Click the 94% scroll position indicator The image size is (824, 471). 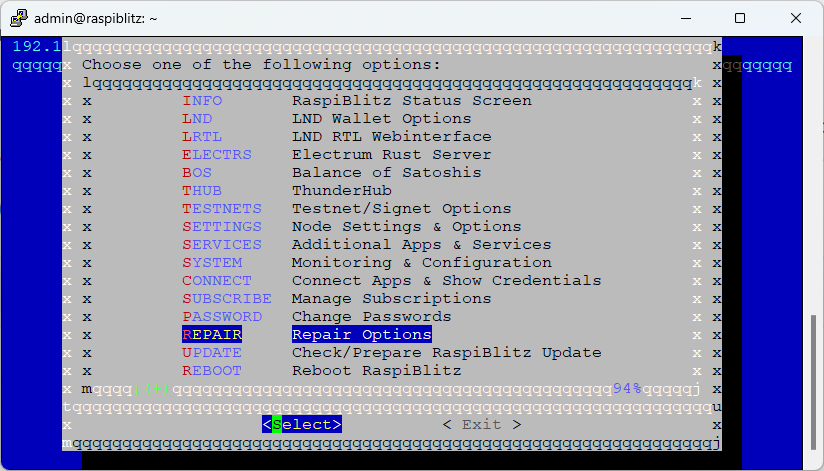pos(627,388)
